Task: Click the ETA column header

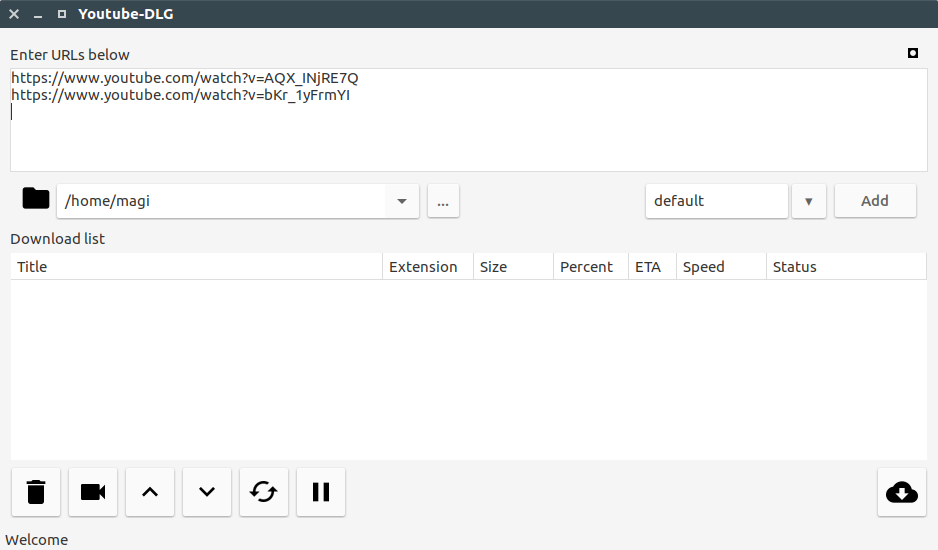Action: point(652,267)
